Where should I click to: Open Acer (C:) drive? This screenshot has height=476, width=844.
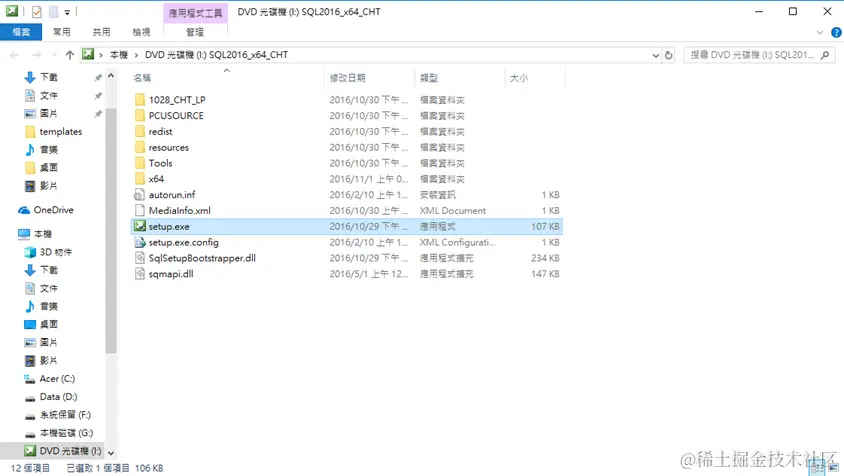(50, 379)
